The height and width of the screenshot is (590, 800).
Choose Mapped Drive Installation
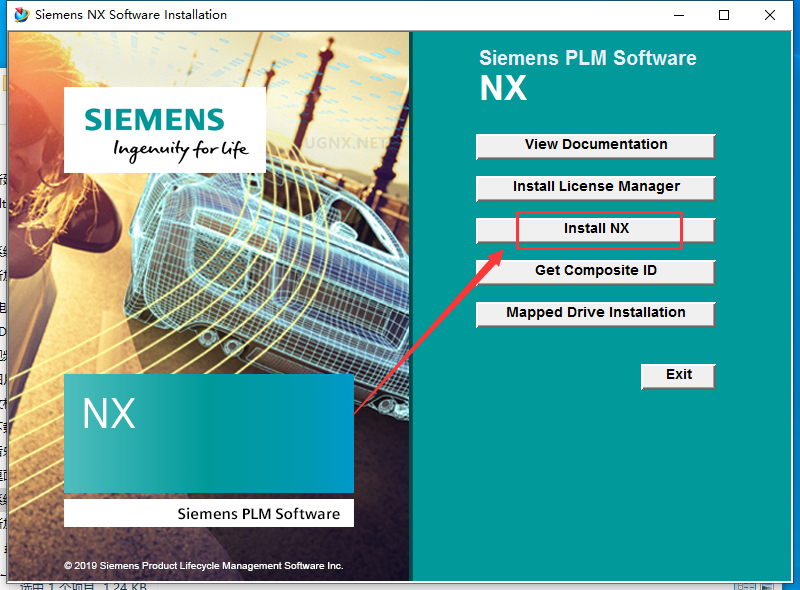[596, 313]
